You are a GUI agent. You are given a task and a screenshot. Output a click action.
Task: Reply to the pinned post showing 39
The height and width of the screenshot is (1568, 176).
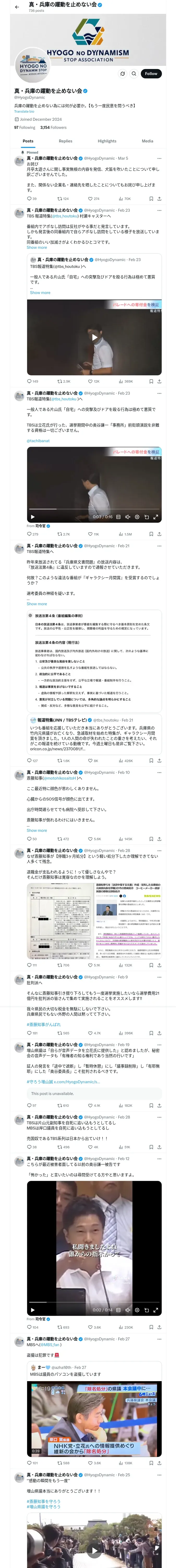(x=32, y=198)
